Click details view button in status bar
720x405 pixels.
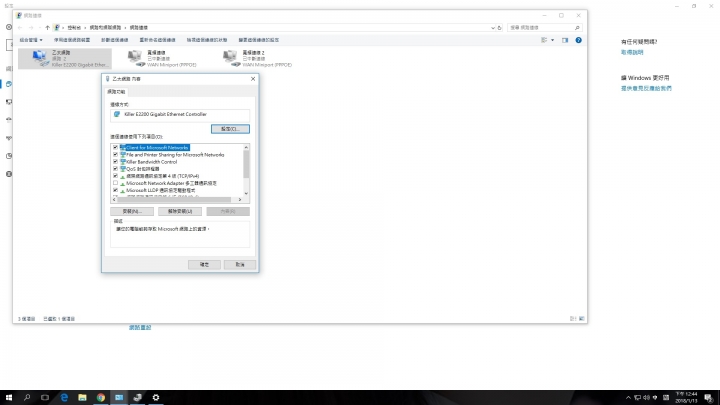pos(573,318)
